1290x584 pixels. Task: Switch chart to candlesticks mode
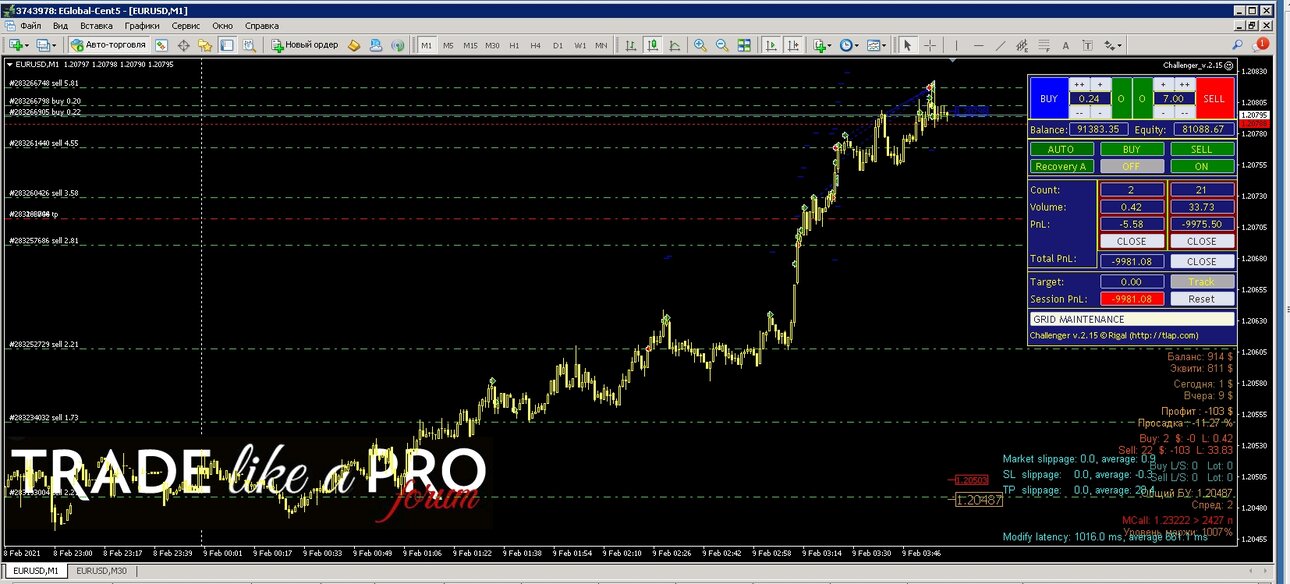tap(652, 45)
